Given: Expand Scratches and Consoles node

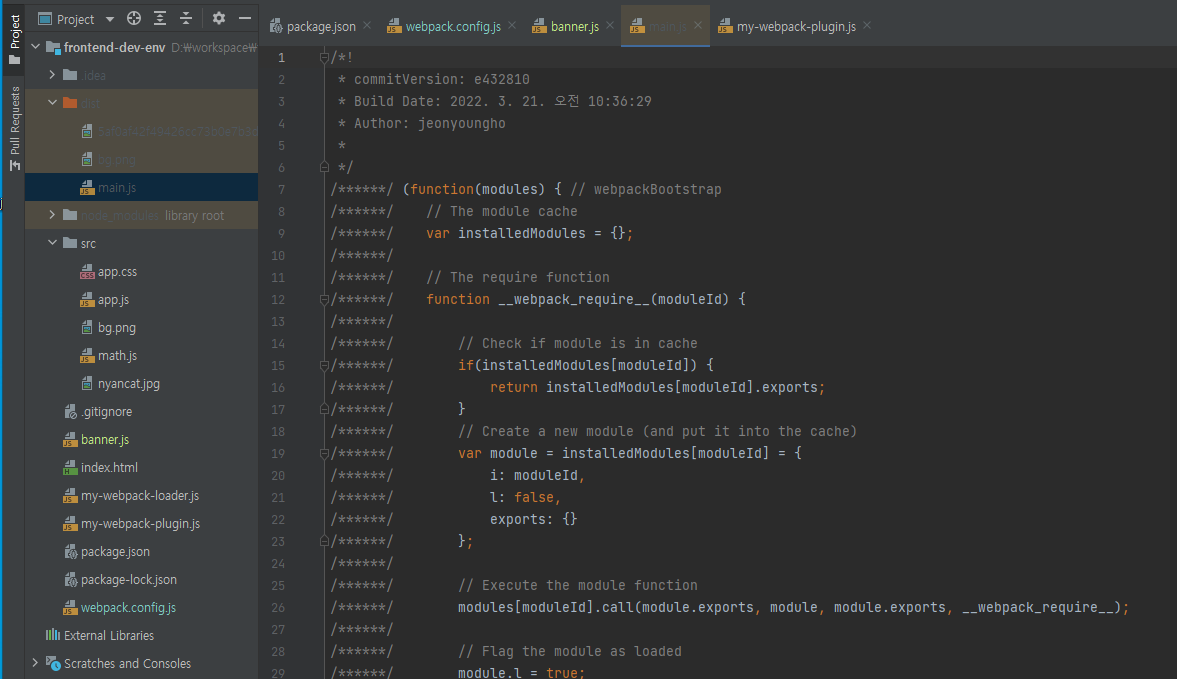Looking at the screenshot, I should click(x=35, y=663).
